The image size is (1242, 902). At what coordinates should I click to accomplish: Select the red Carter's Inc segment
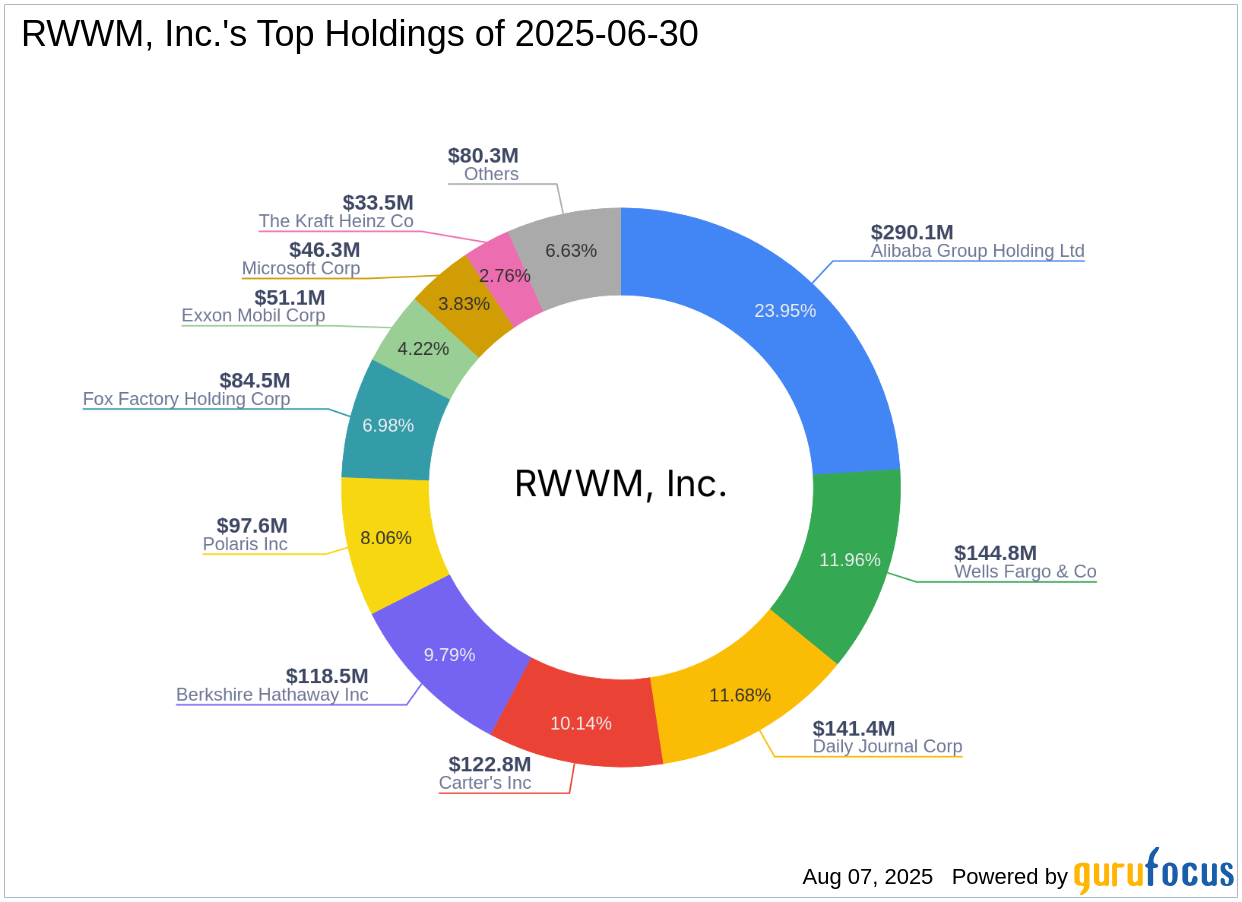[x=580, y=722]
